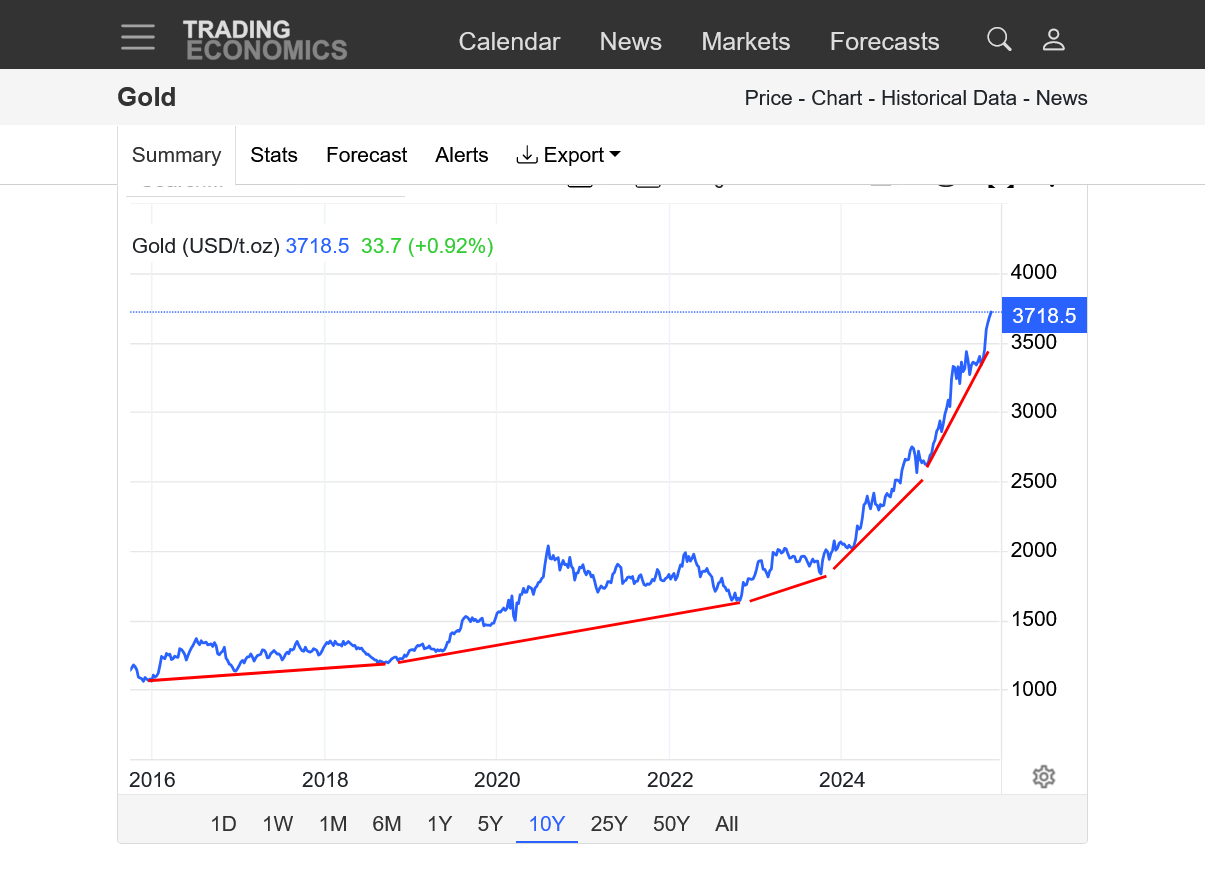Select the All time range

(x=726, y=824)
